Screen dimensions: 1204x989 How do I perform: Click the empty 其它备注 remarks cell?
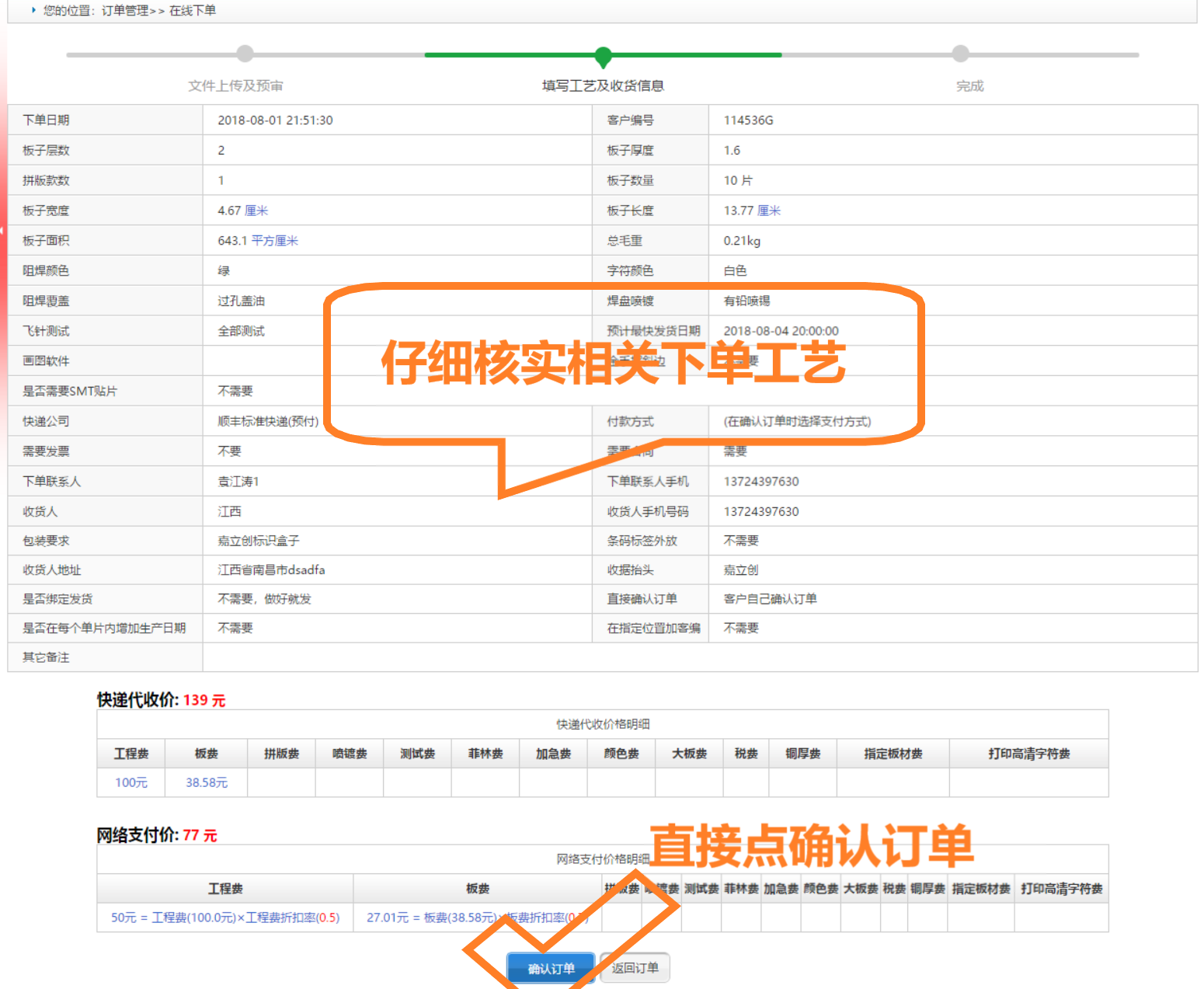(x=699, y=657)
